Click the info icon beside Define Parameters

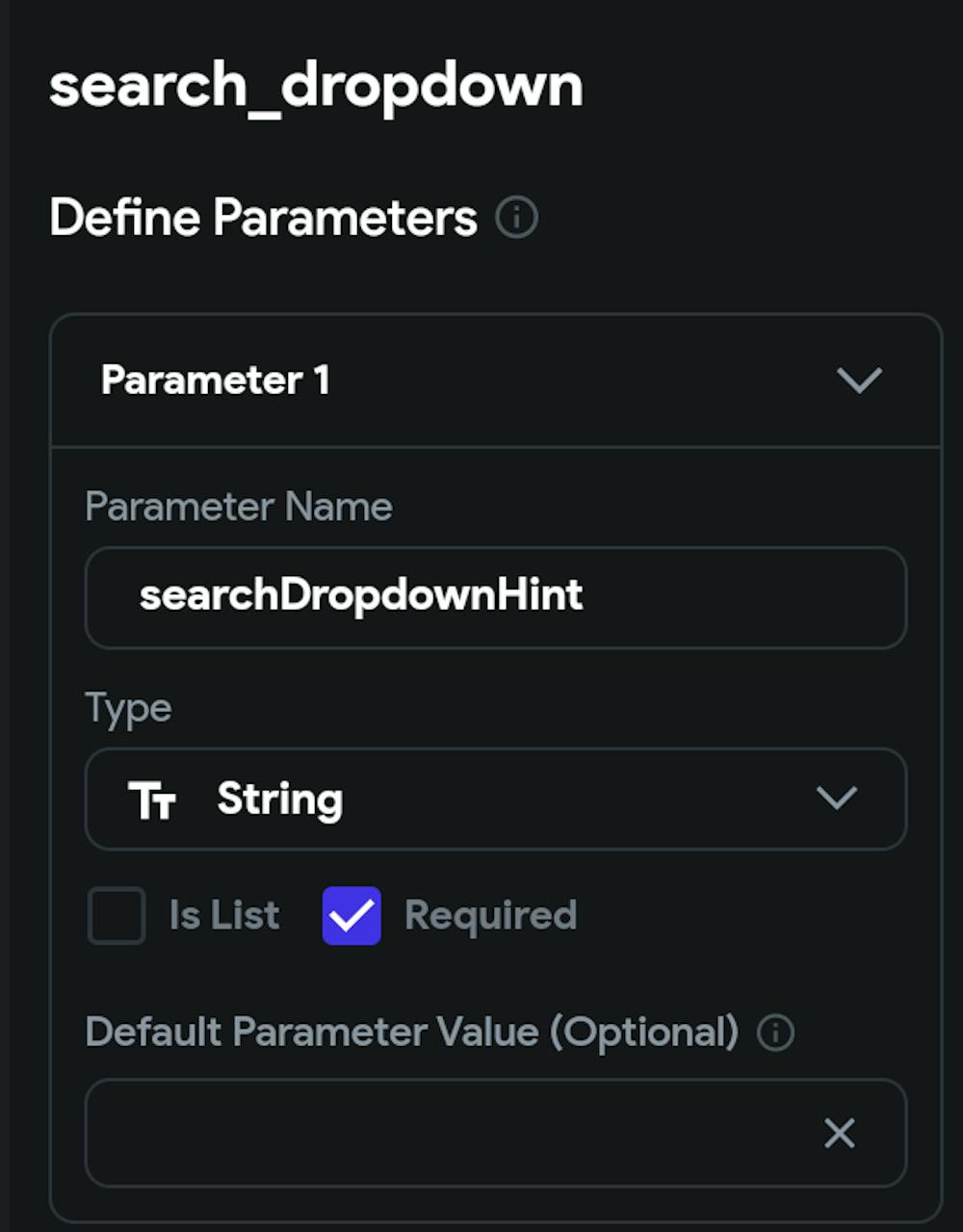517,218
